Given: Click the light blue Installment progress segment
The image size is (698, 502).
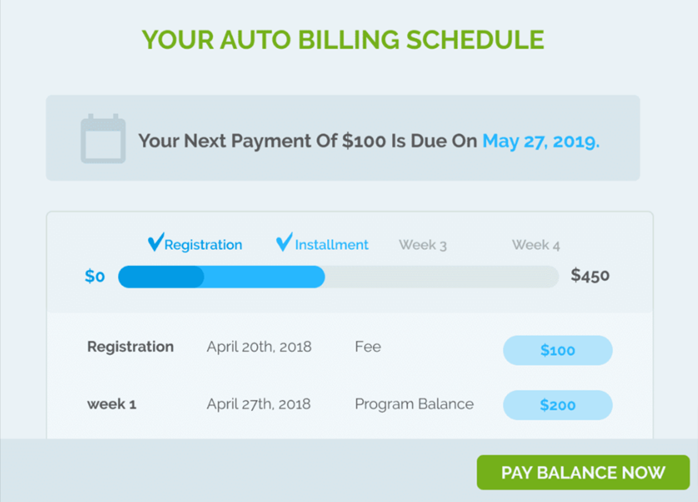Looking at the screenshot, I should pyautogui.click(x=265, y=276).
